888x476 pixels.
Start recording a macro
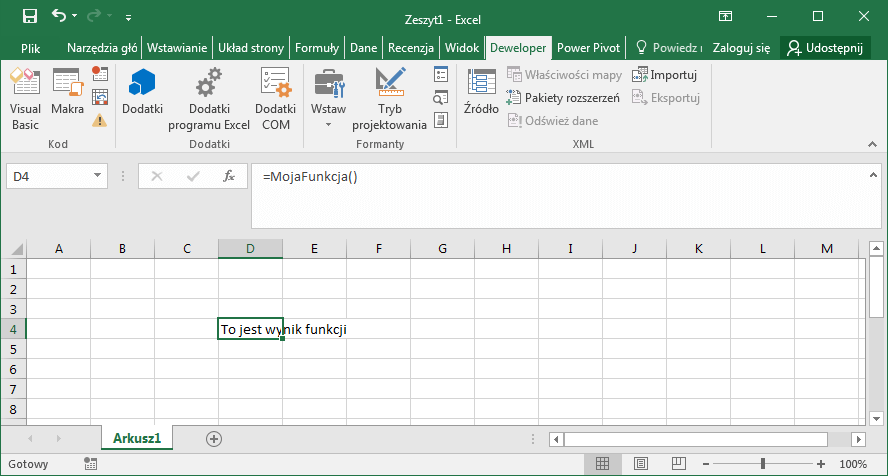click(100, 74)
